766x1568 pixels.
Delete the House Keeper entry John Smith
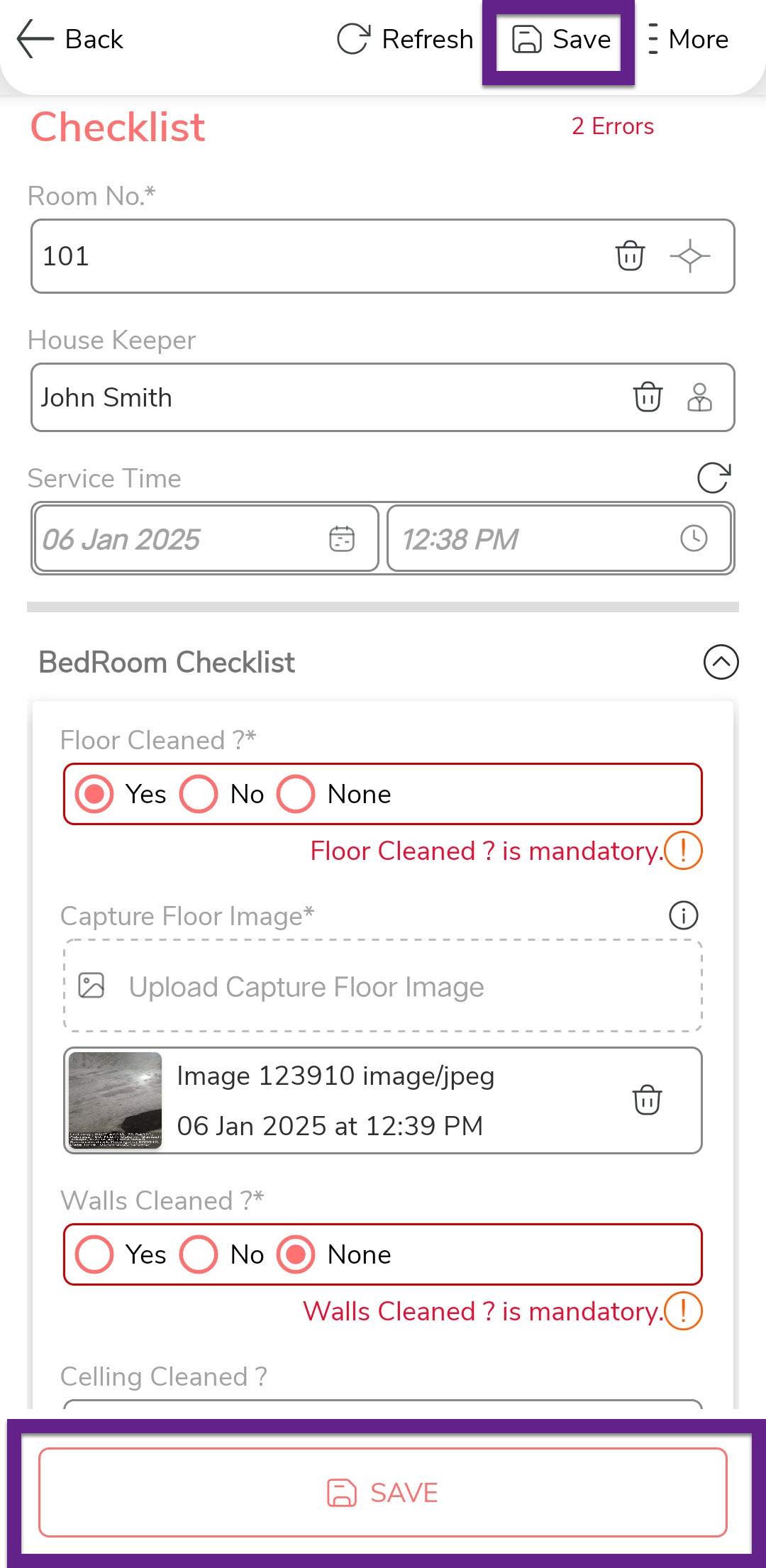coord(648,397)
